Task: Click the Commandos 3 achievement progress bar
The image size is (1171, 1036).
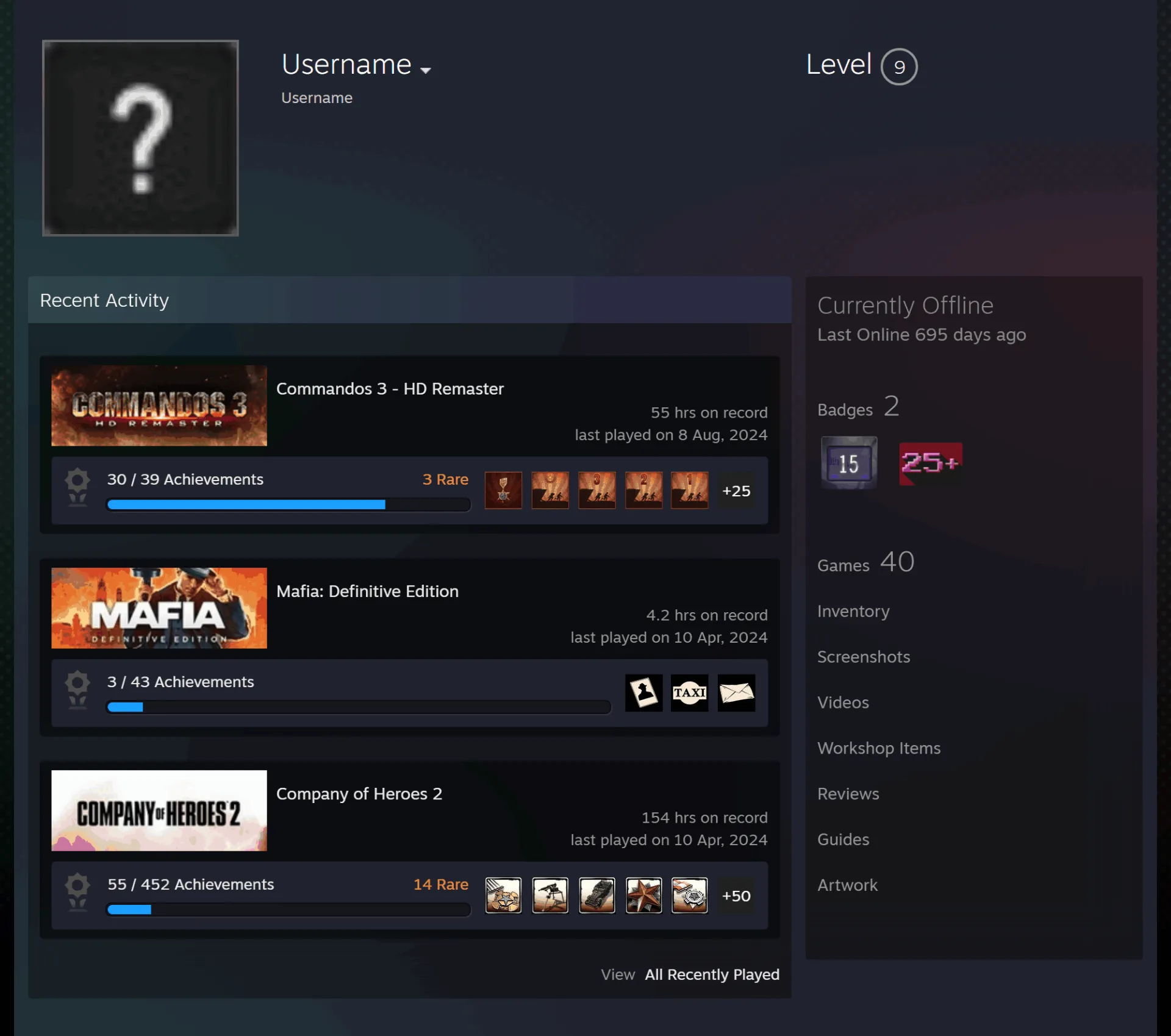Action: point(288,504)
